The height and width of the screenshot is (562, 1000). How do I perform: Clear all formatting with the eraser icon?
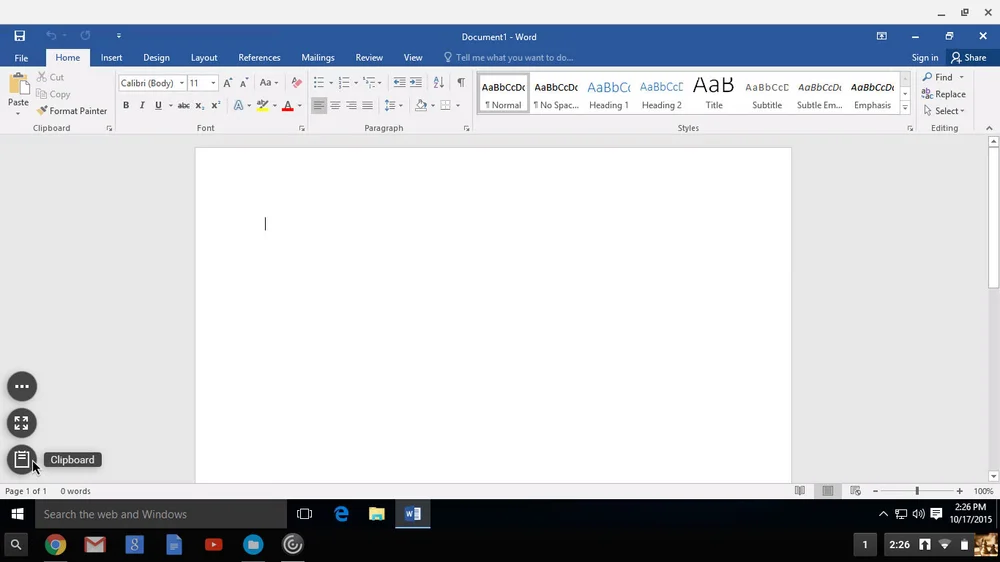click(x=297, y=83)
